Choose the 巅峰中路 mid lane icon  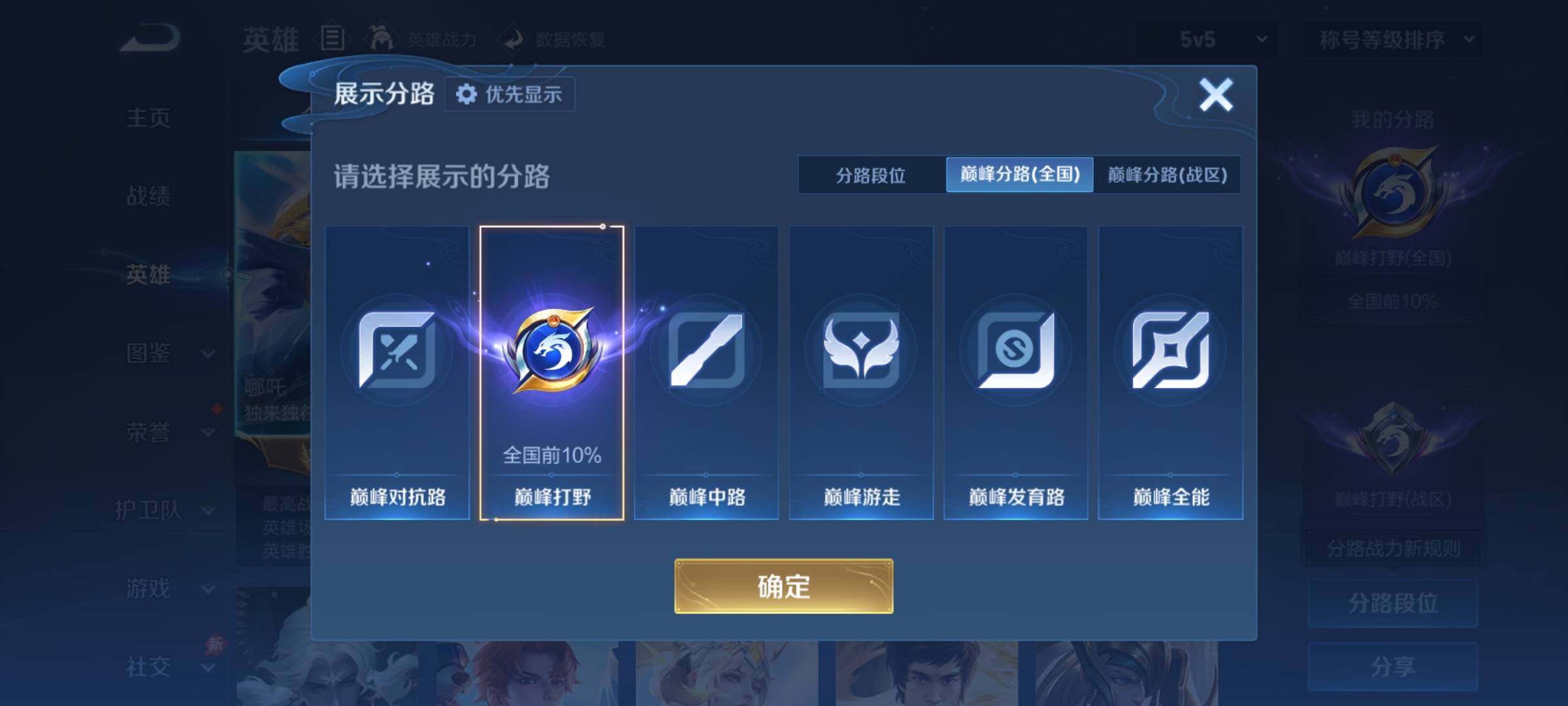point(706,351)
